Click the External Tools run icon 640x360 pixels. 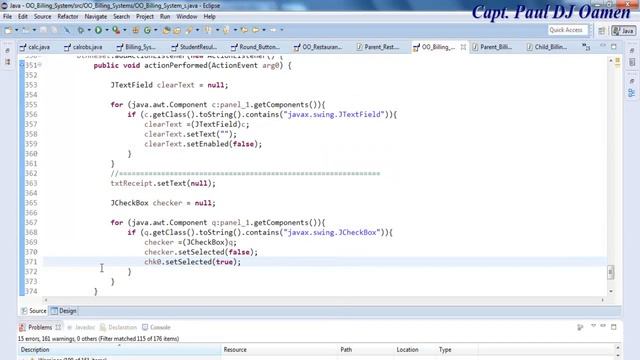(x=116, y=30)
